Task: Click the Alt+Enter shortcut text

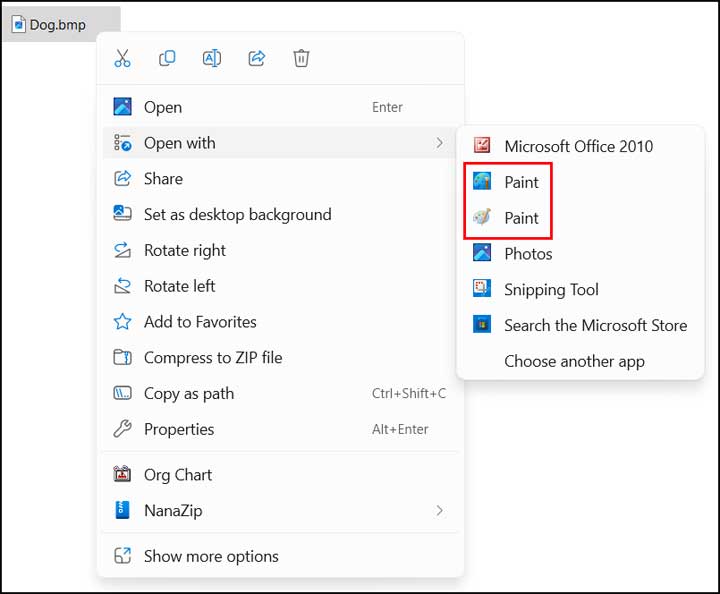Action: [400, 429]
